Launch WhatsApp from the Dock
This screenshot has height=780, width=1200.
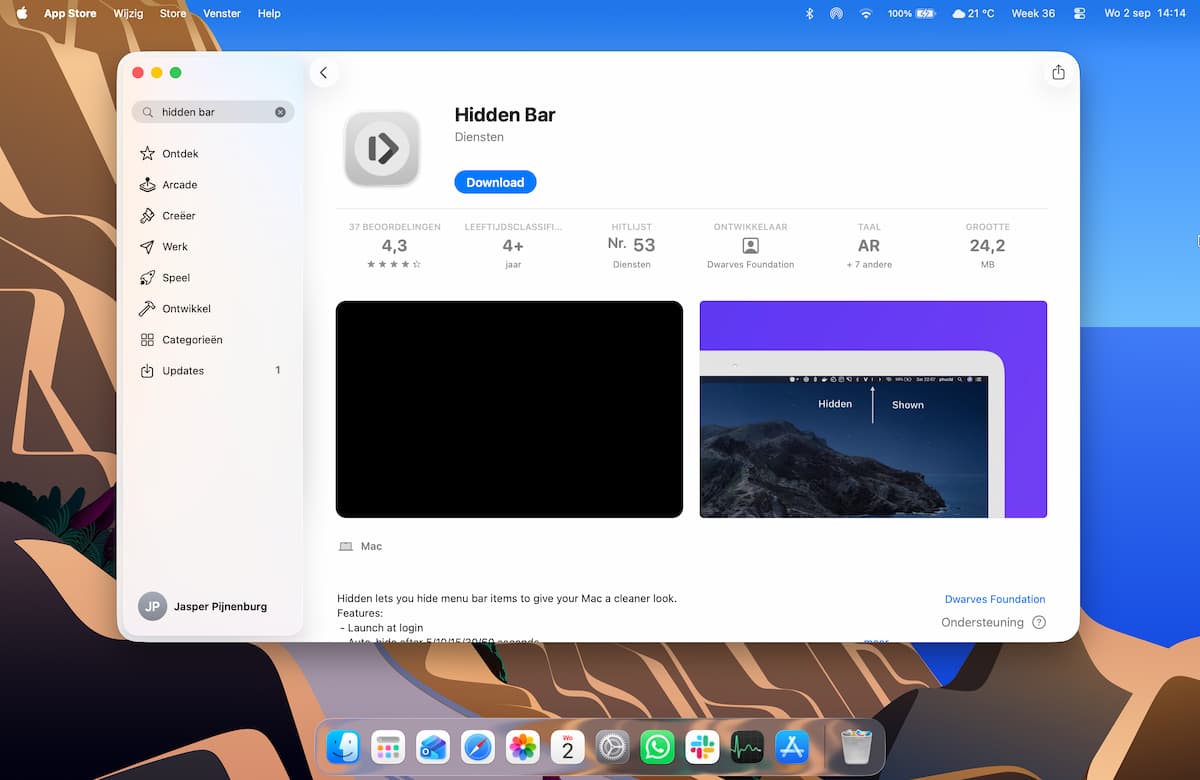pyautogui.click(x=657, y=747)
